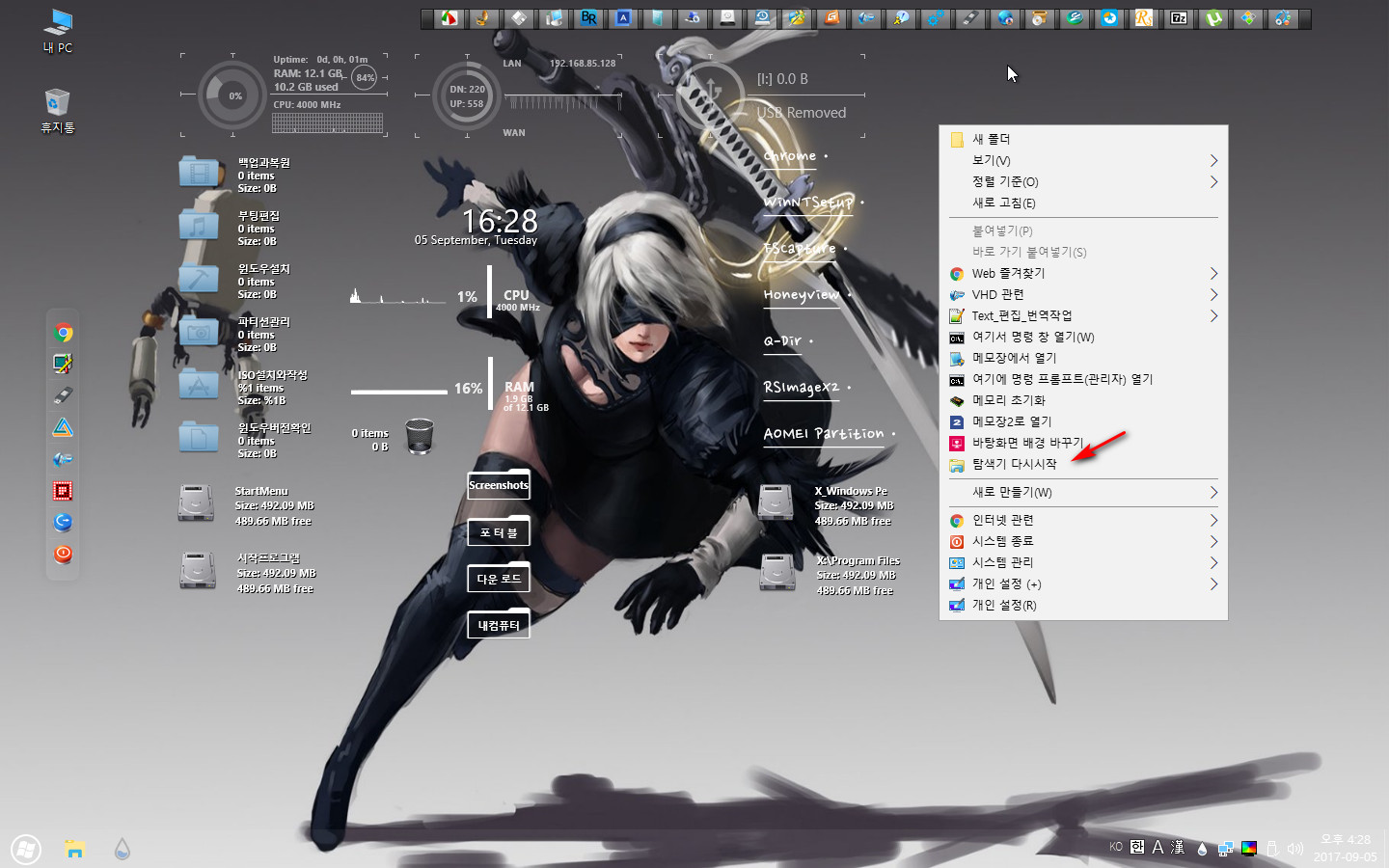Open the 휴지통 recycle bin icon
This screenshot has height=868, width=1389.
tap(58, 111)
